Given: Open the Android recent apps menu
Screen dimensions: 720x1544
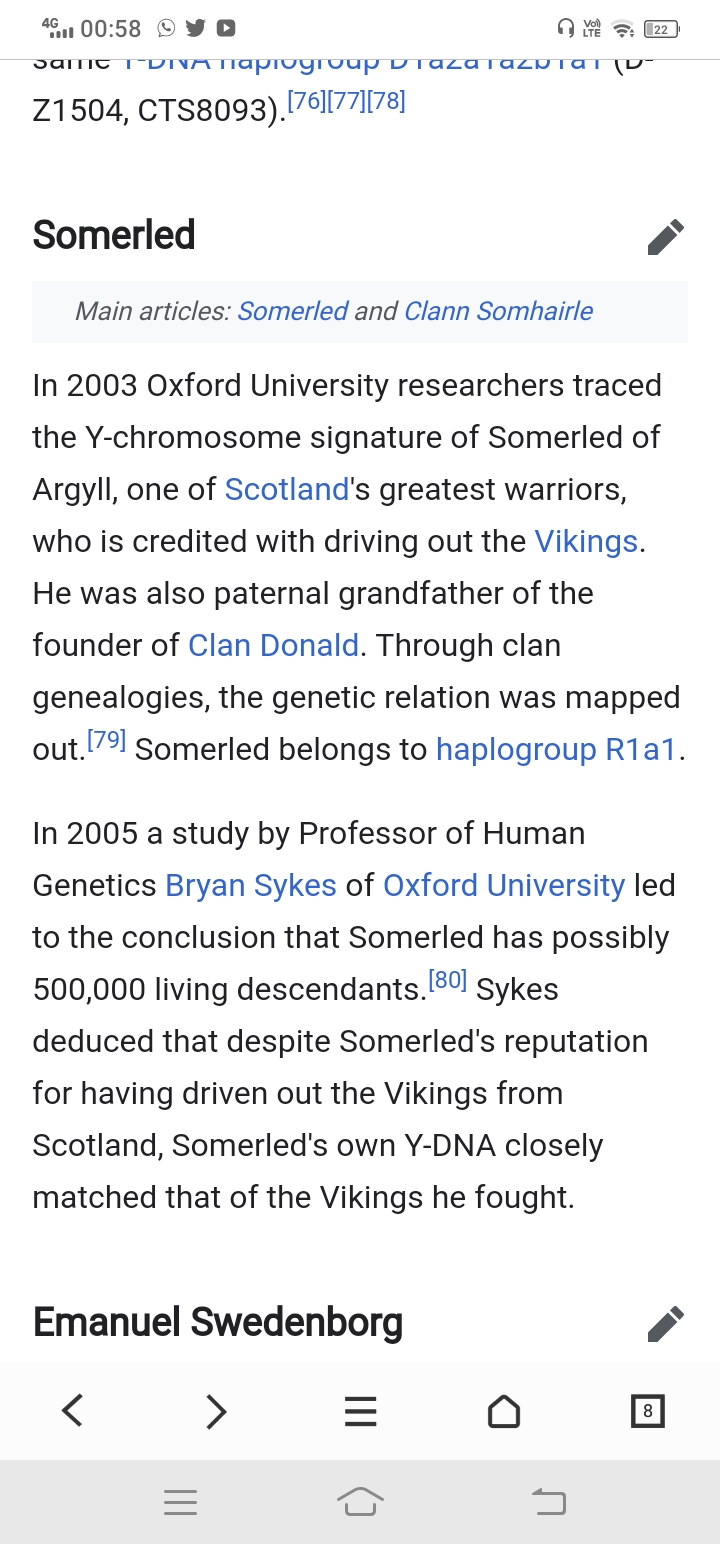Looking at the screenshot, I should 181,1501.
